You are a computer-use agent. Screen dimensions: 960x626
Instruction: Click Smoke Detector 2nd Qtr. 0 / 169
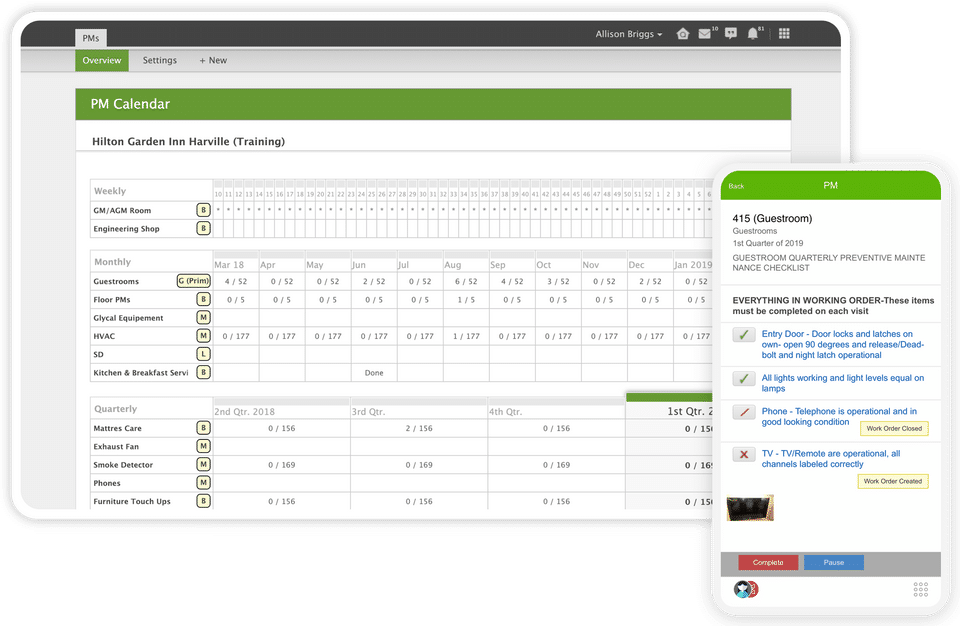tap(282, 466)
